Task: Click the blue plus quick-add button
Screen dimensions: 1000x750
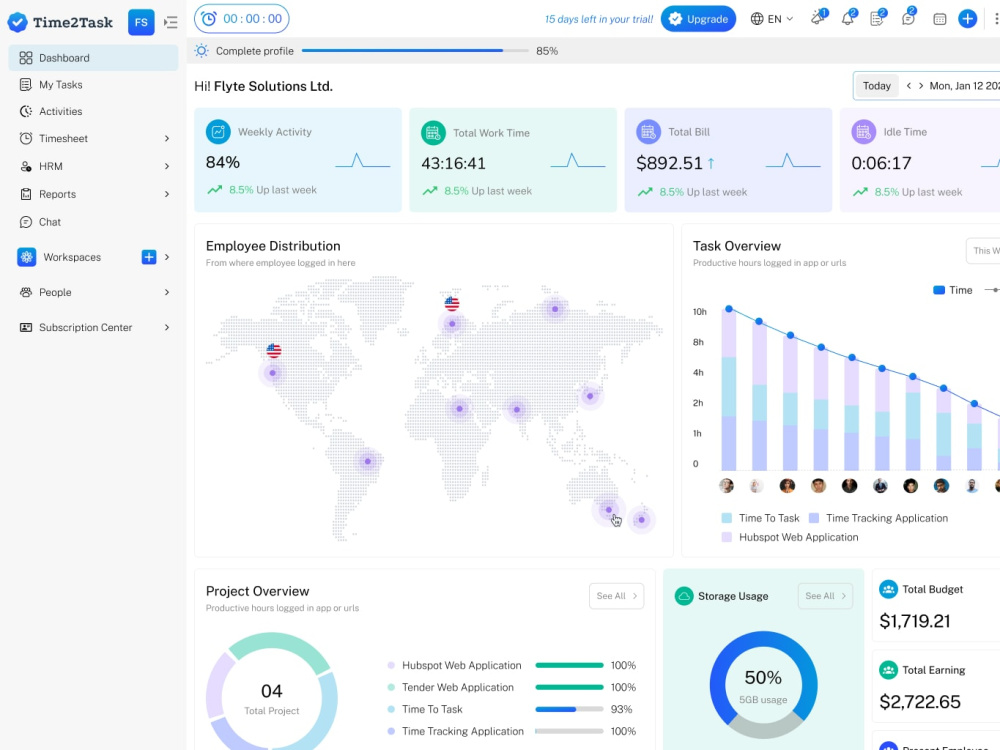Action: pyautogui.click(x=967, y=19)
